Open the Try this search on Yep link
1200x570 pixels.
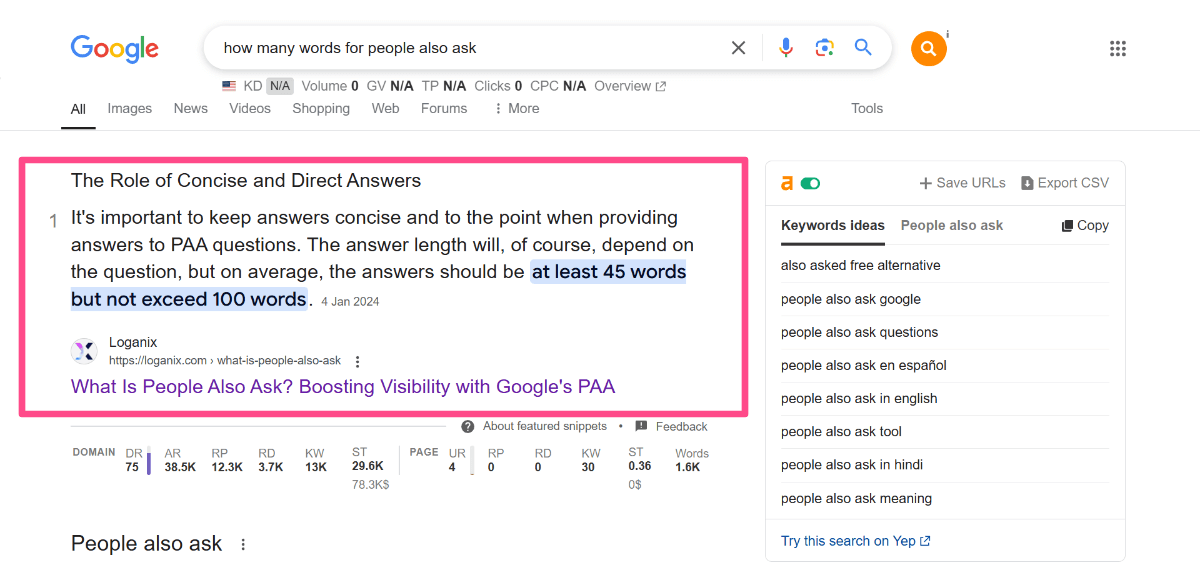(x=856, y=541)
